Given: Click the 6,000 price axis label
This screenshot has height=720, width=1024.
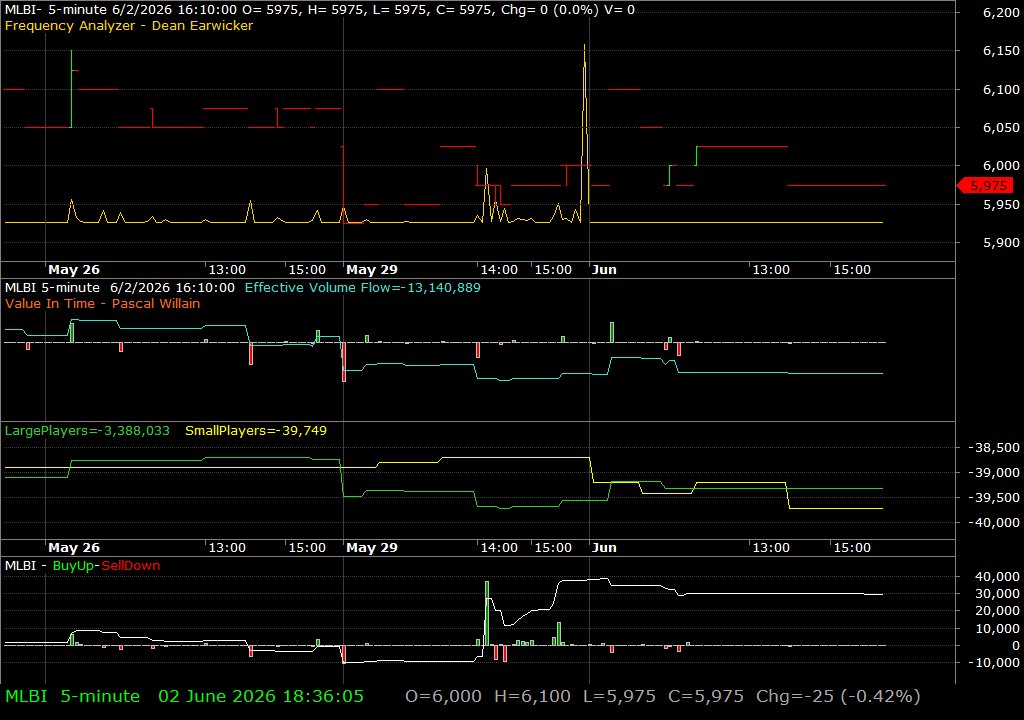Looking at the screenshot, I should point(1001,166).
